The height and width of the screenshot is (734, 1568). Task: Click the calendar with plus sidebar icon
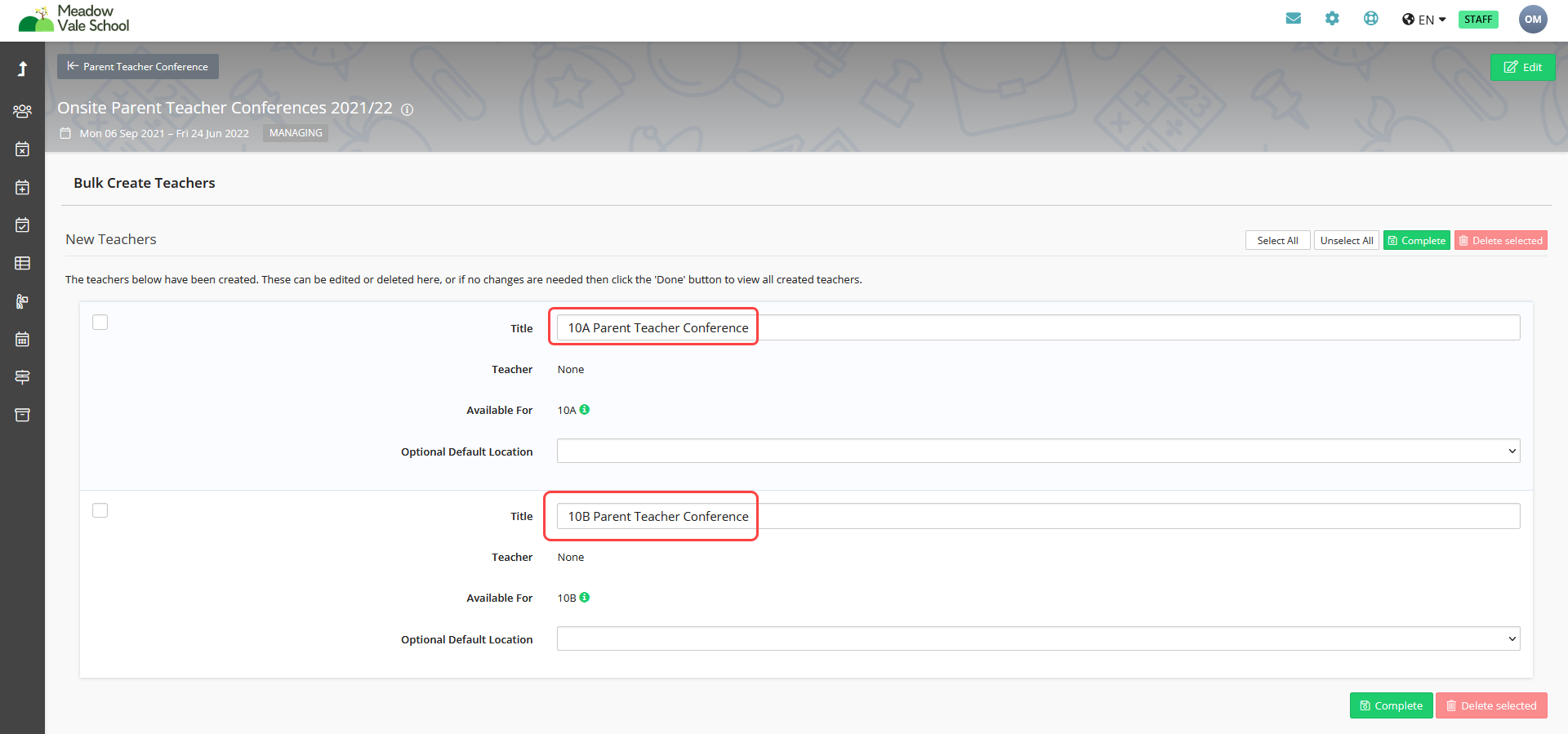coord(22,187)
